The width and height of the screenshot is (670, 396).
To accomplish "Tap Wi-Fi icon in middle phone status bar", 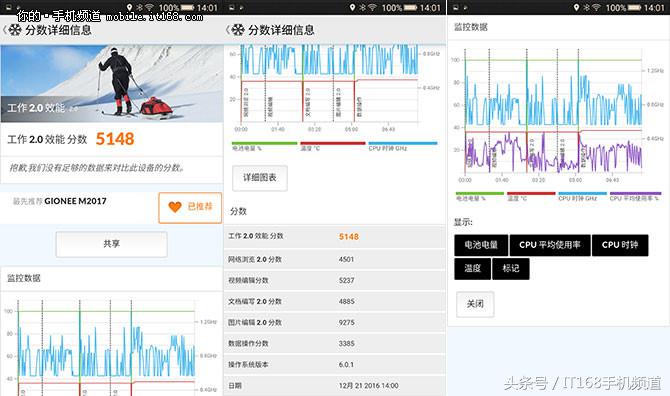I will [x=373, y=7].
